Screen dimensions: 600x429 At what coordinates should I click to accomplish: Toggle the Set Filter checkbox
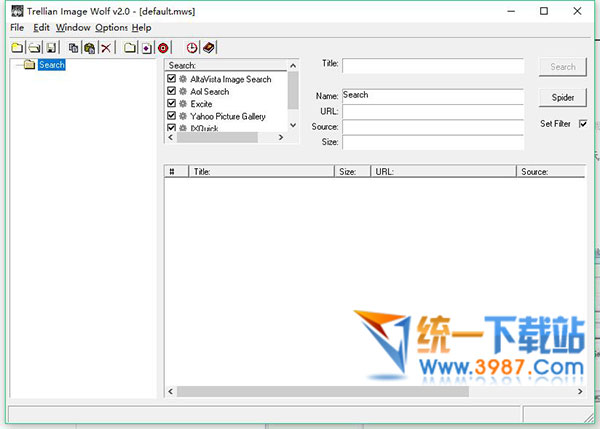click(x=583, y=124)
